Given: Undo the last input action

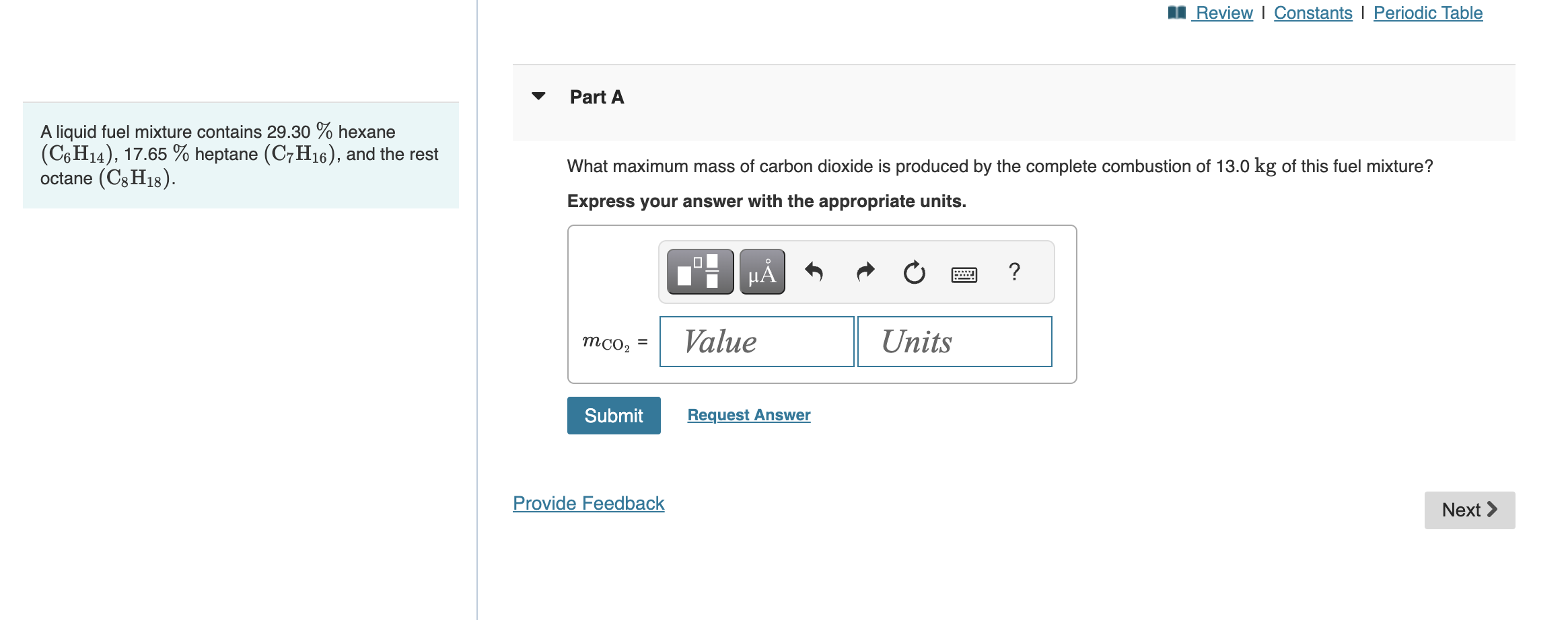Looking at the screenshot, I should [x=814, y=272].
